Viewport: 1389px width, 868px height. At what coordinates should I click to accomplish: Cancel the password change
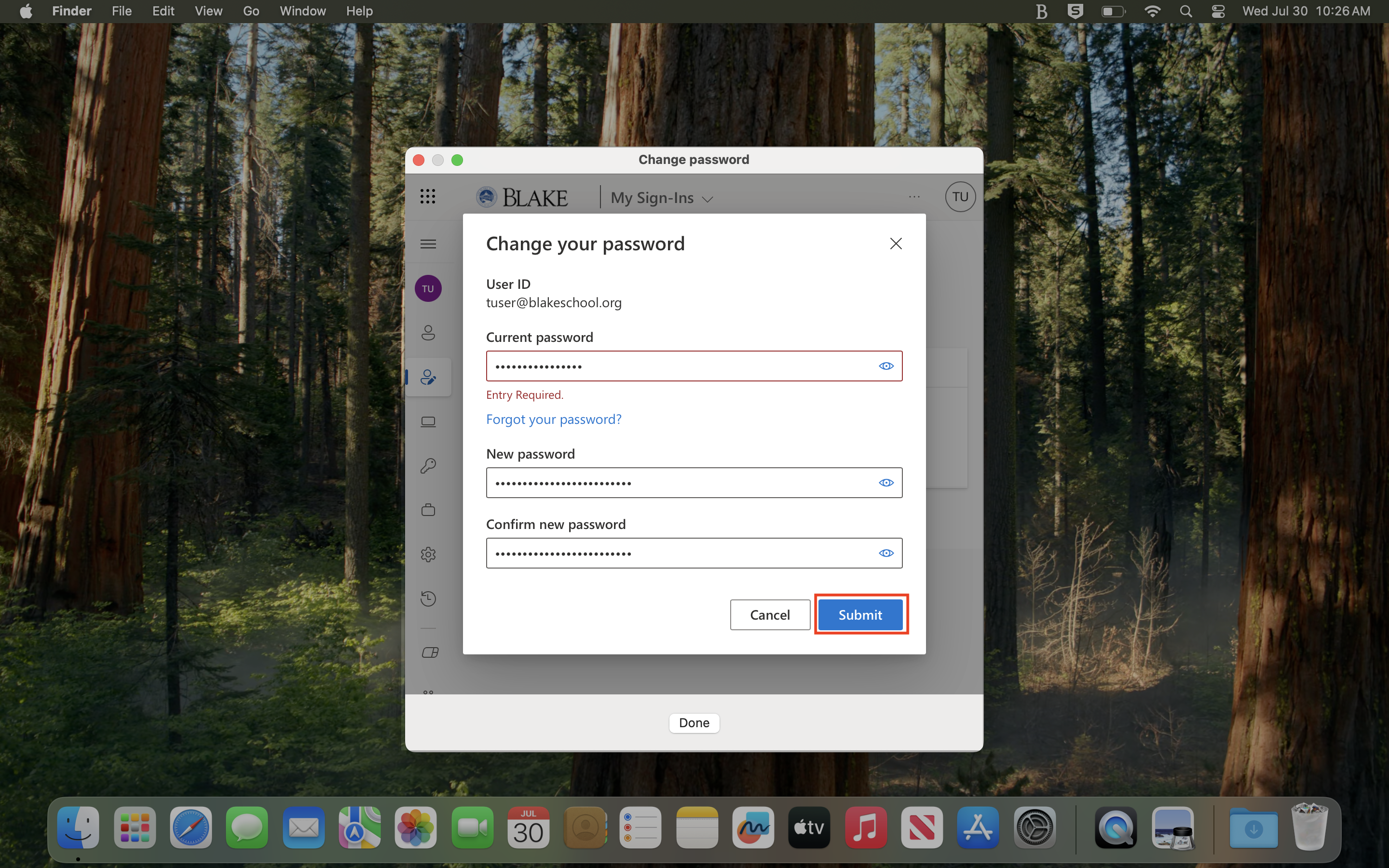[x=770, y=615]
